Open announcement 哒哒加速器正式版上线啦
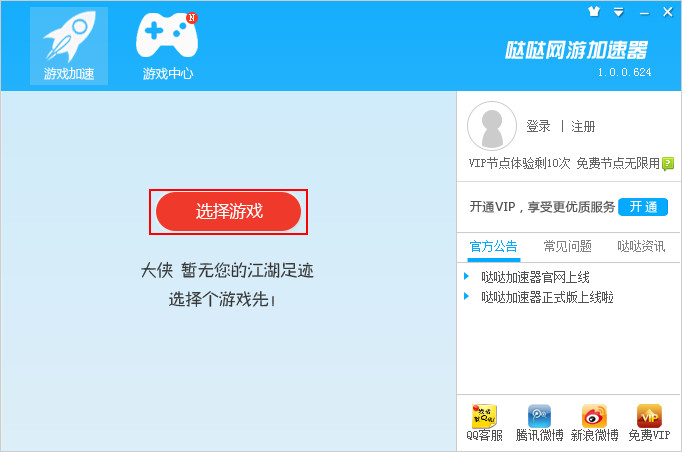This screenshot has width=682, height=452. 547,297
